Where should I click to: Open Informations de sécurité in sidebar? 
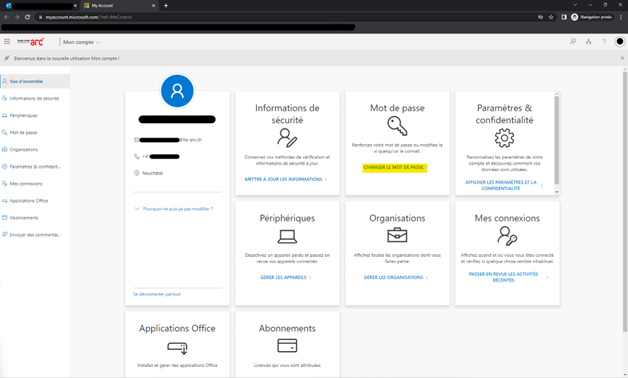[35, 99]
